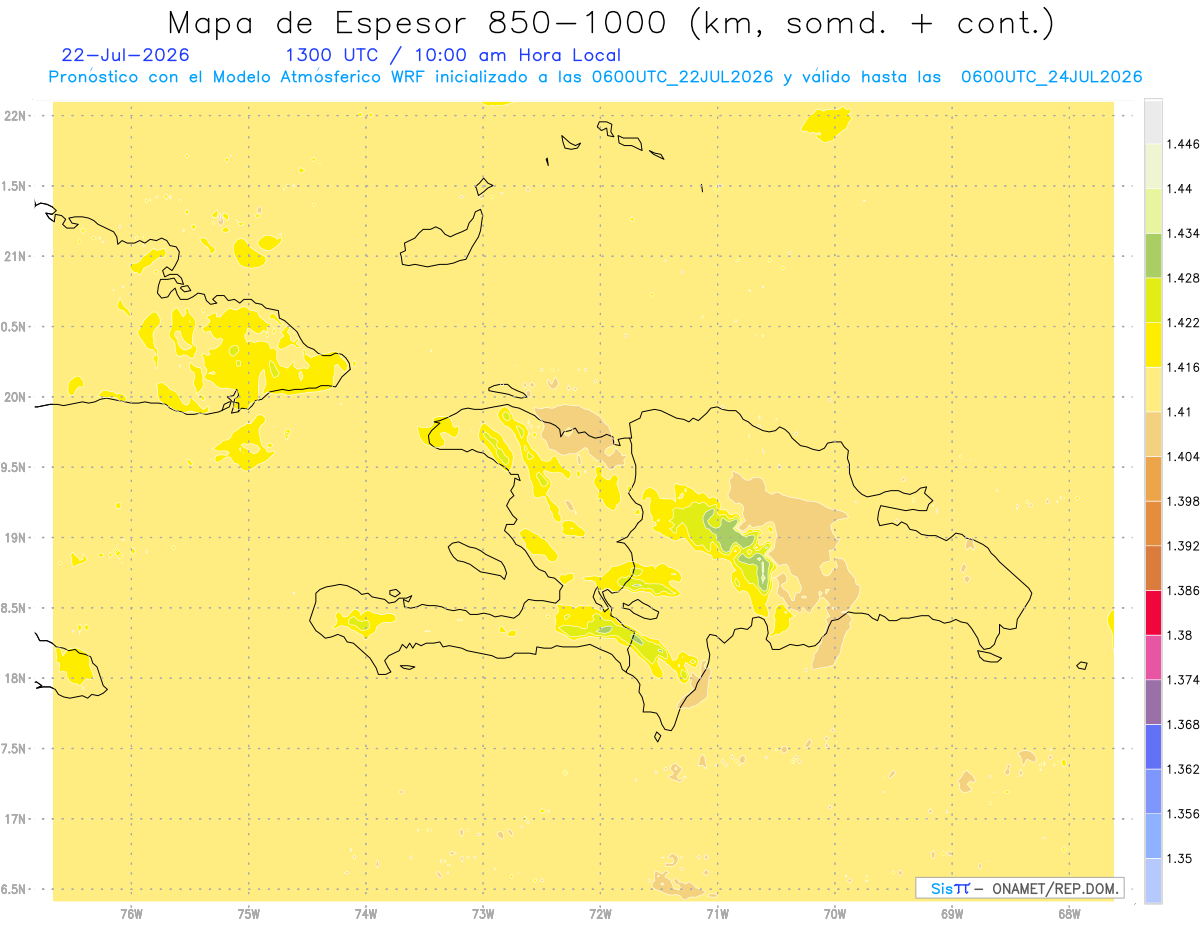Click the legend value 1.422
Screen dimensions: 1200x927
pyautogui.click(x=1183, y=322)
